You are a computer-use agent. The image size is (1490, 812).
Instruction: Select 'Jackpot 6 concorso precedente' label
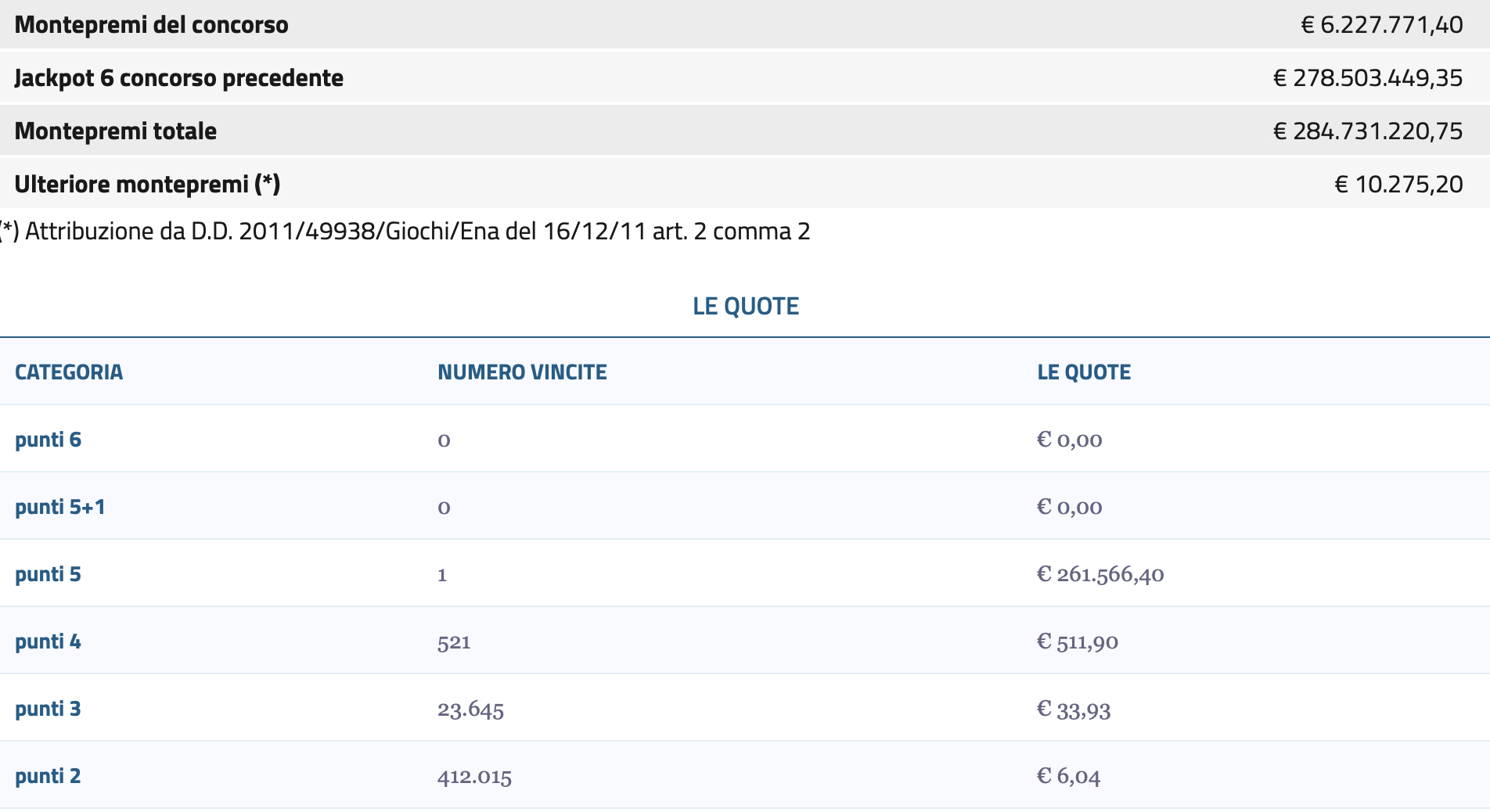click(x=179, y=78)
